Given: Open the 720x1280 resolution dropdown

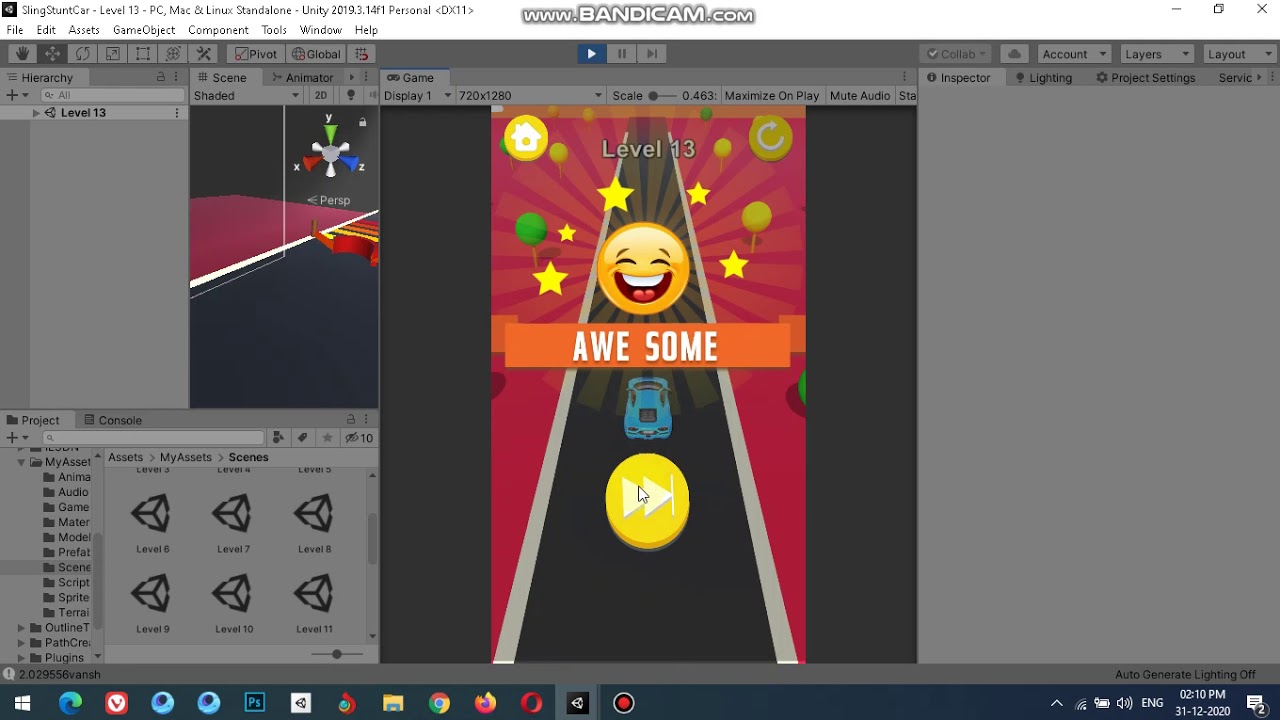Looking at the screenshot, I should tap(530, 95).
